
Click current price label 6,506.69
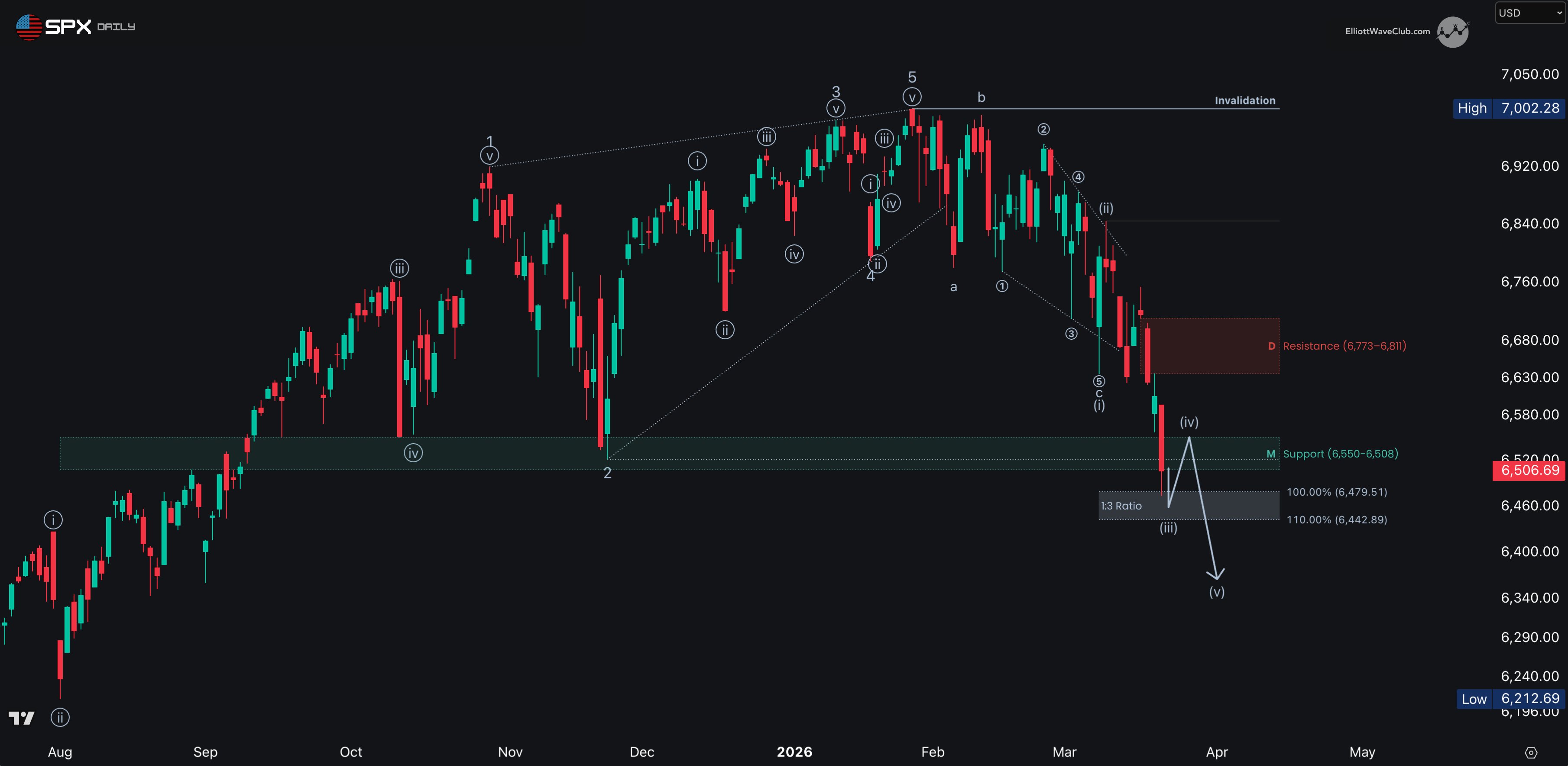[1529, 470]
